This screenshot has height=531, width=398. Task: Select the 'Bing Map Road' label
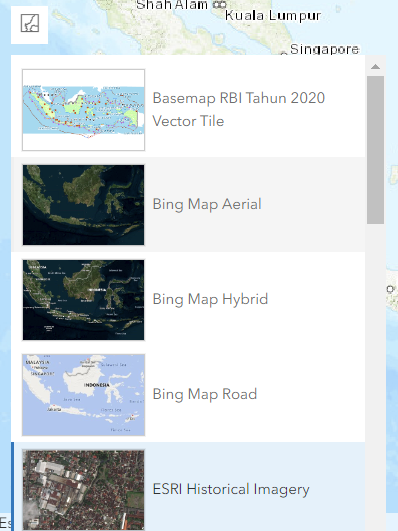pos(205,394)
